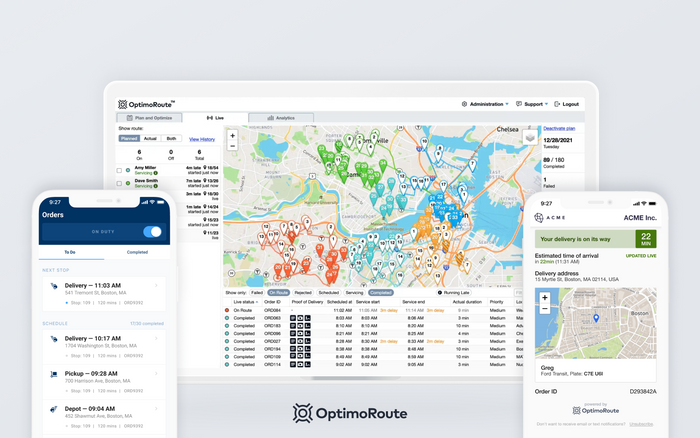The image size is (700, 438).
Task: Switch to the Completed tab on phone
Action: tap(137, 252)
